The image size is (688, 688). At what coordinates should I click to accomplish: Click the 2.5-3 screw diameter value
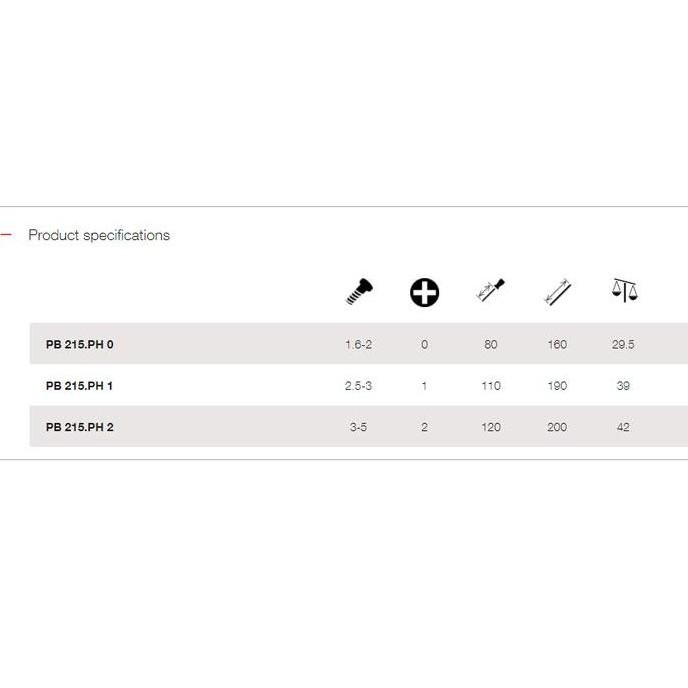point(358,386)
